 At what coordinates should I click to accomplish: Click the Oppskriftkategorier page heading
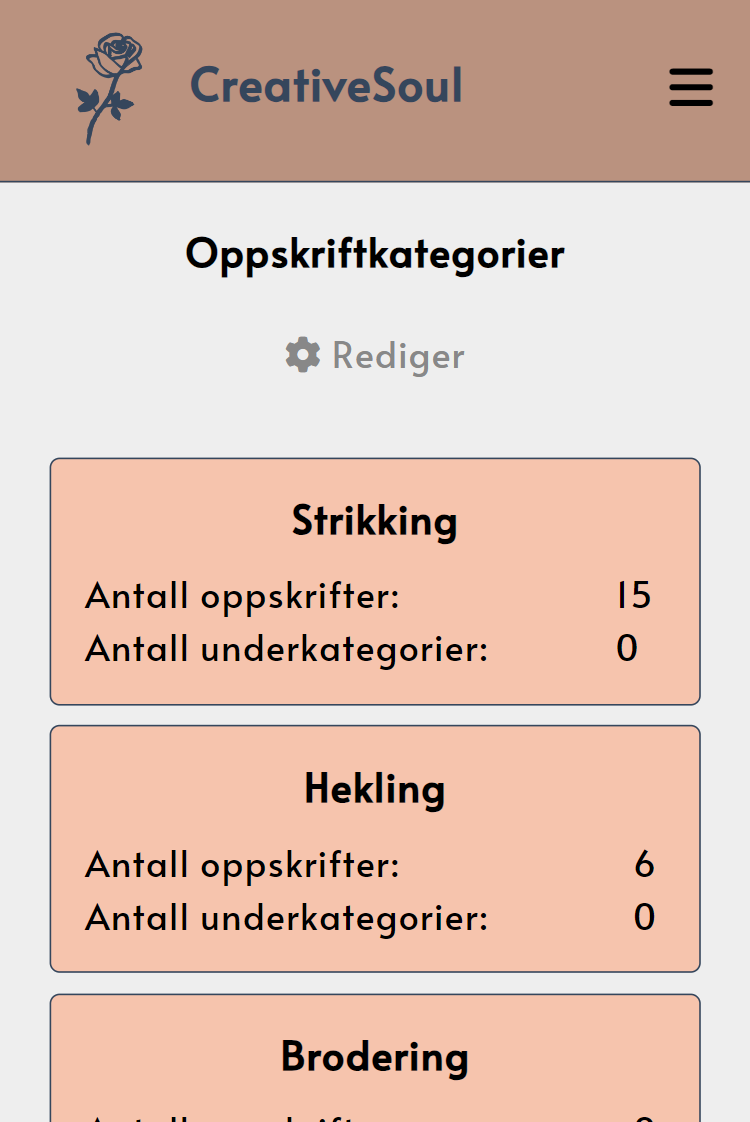[375, 253]
